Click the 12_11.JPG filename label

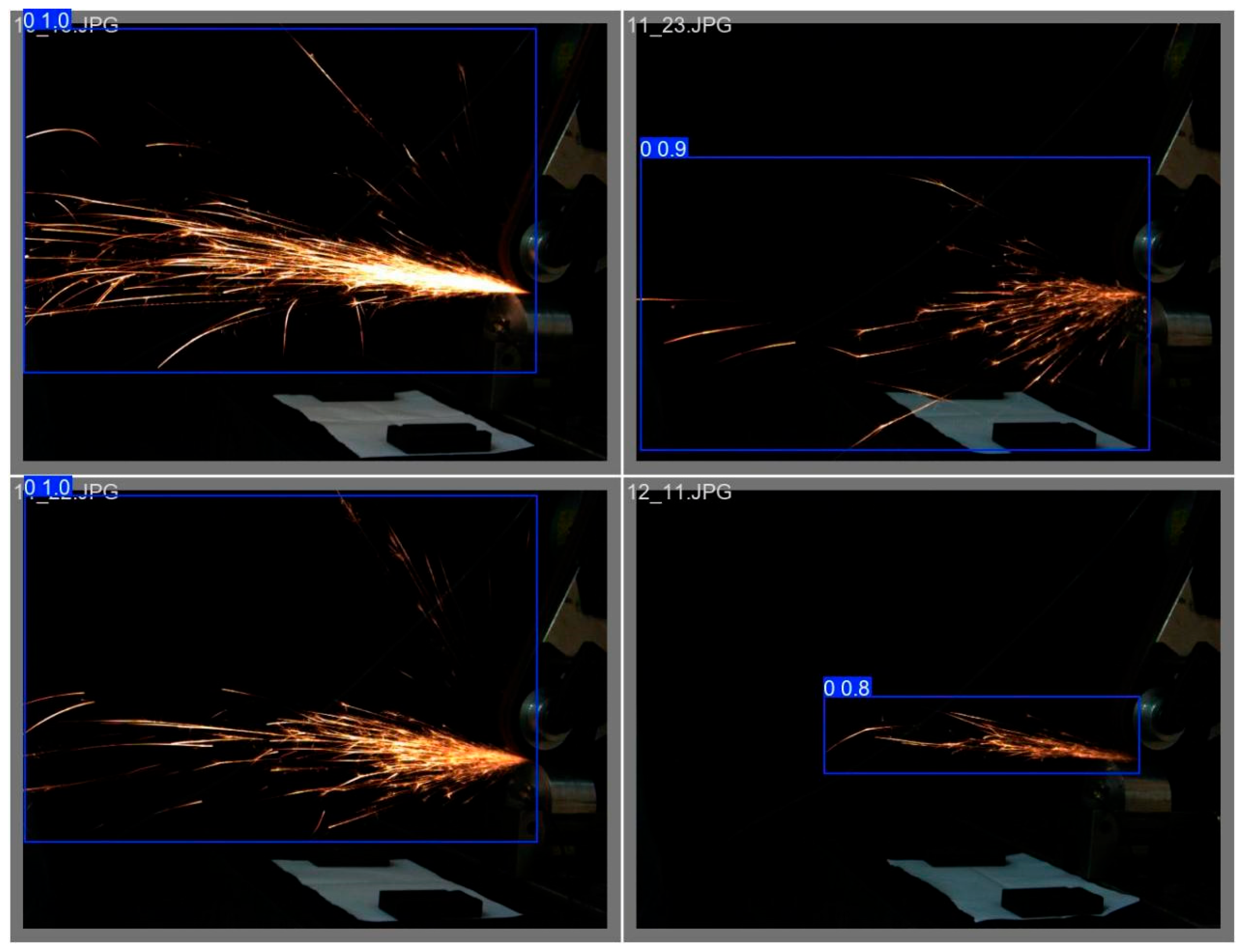(x=679, y=492)
